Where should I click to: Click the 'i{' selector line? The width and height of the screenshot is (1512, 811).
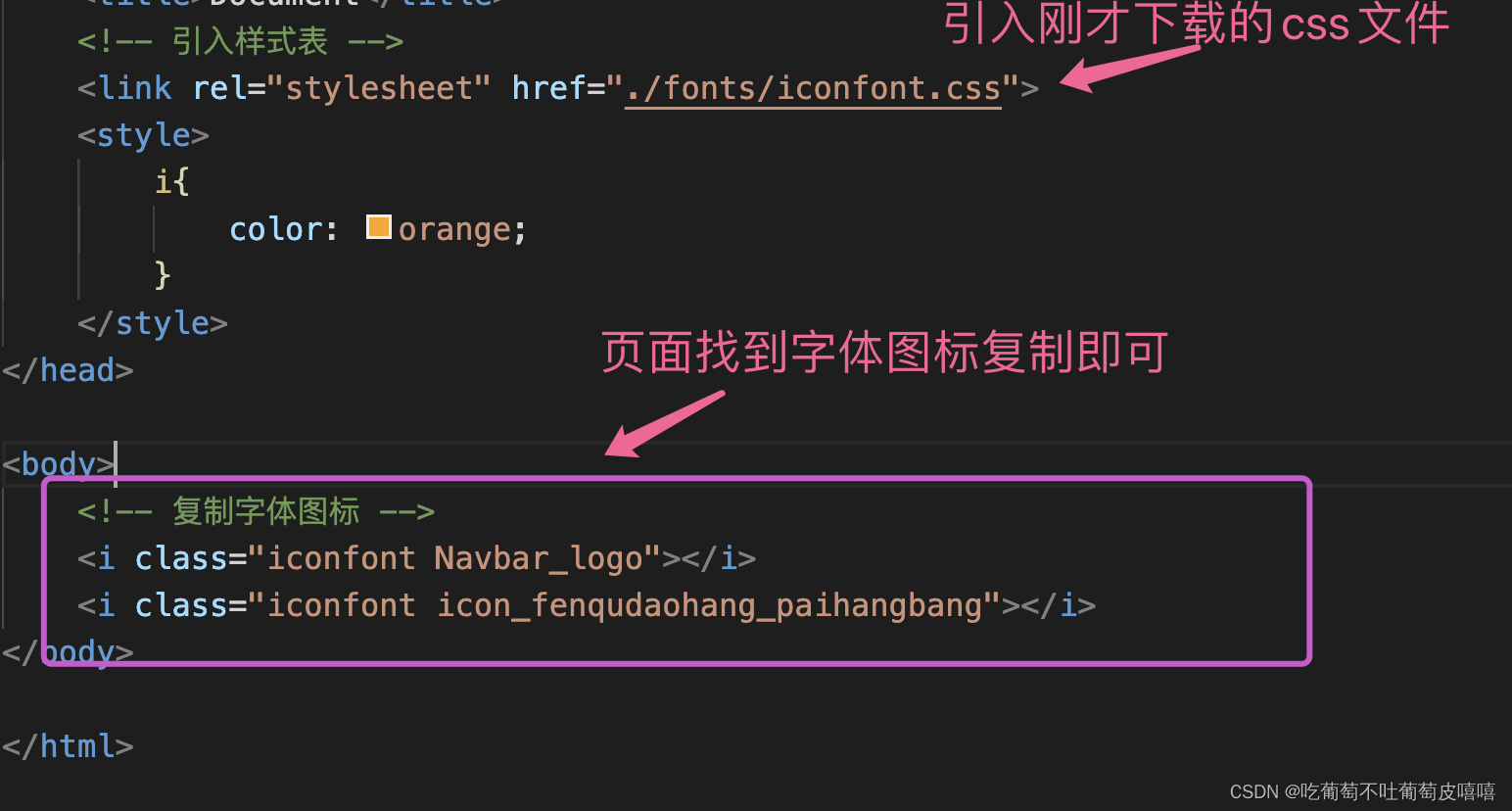coord(171,182)
